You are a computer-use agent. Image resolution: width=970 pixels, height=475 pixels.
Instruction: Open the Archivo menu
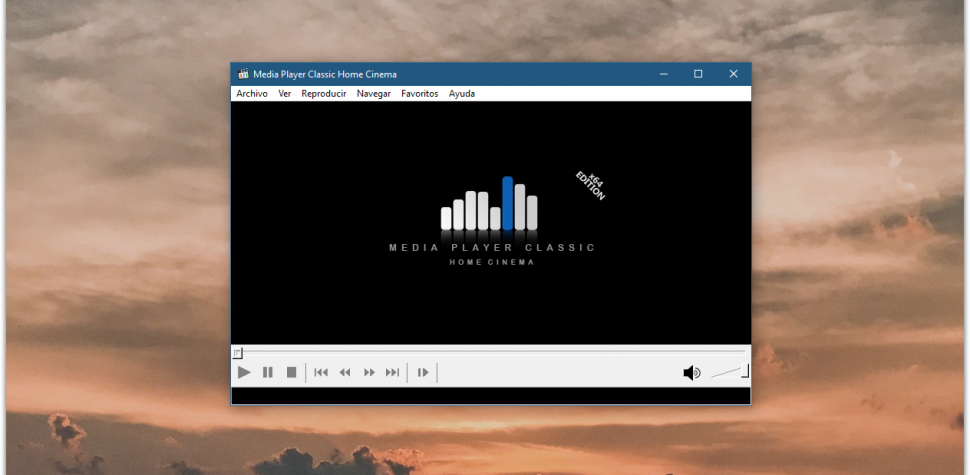[x=252, y=94]
